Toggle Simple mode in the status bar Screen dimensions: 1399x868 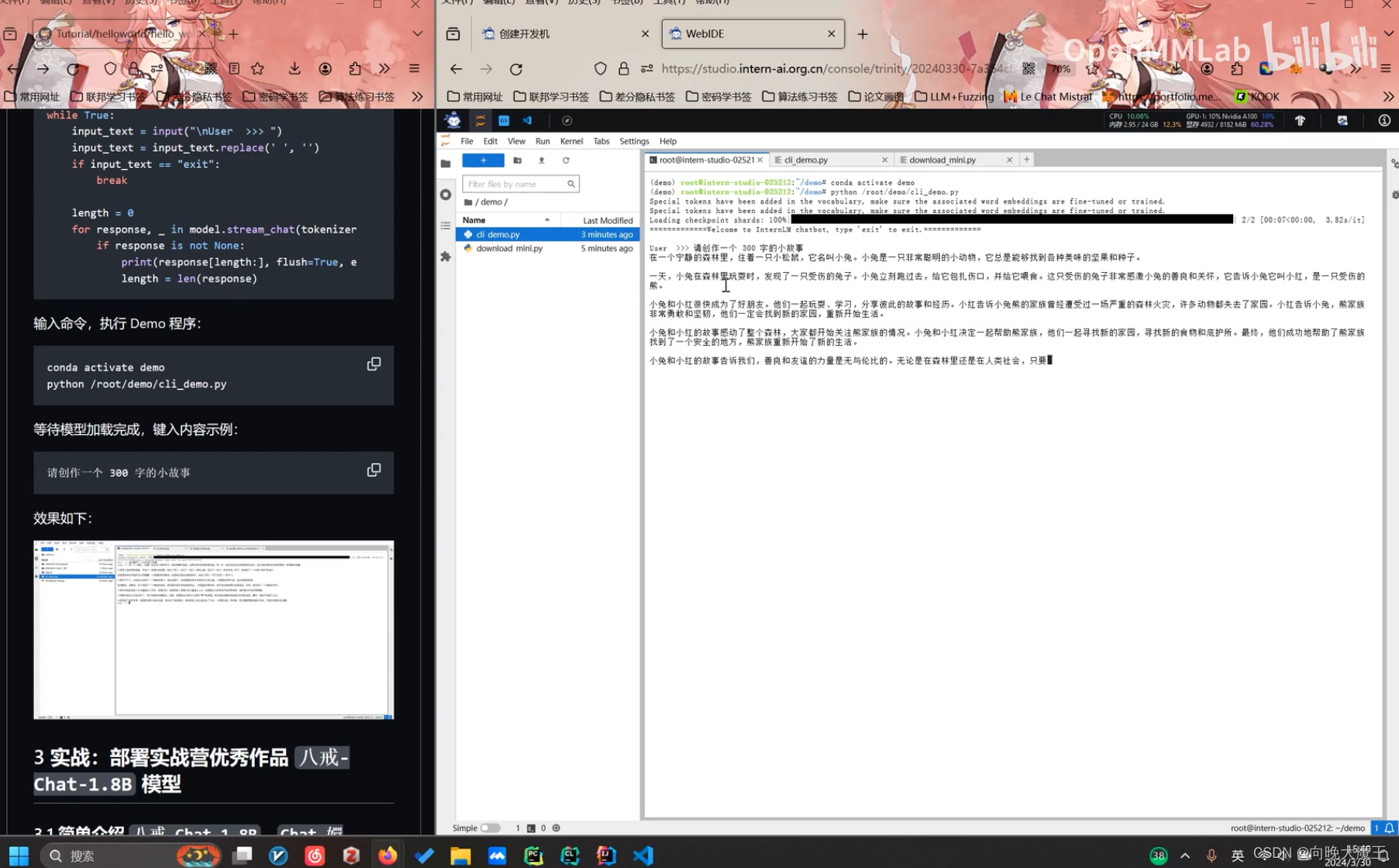tap(490, 828)
